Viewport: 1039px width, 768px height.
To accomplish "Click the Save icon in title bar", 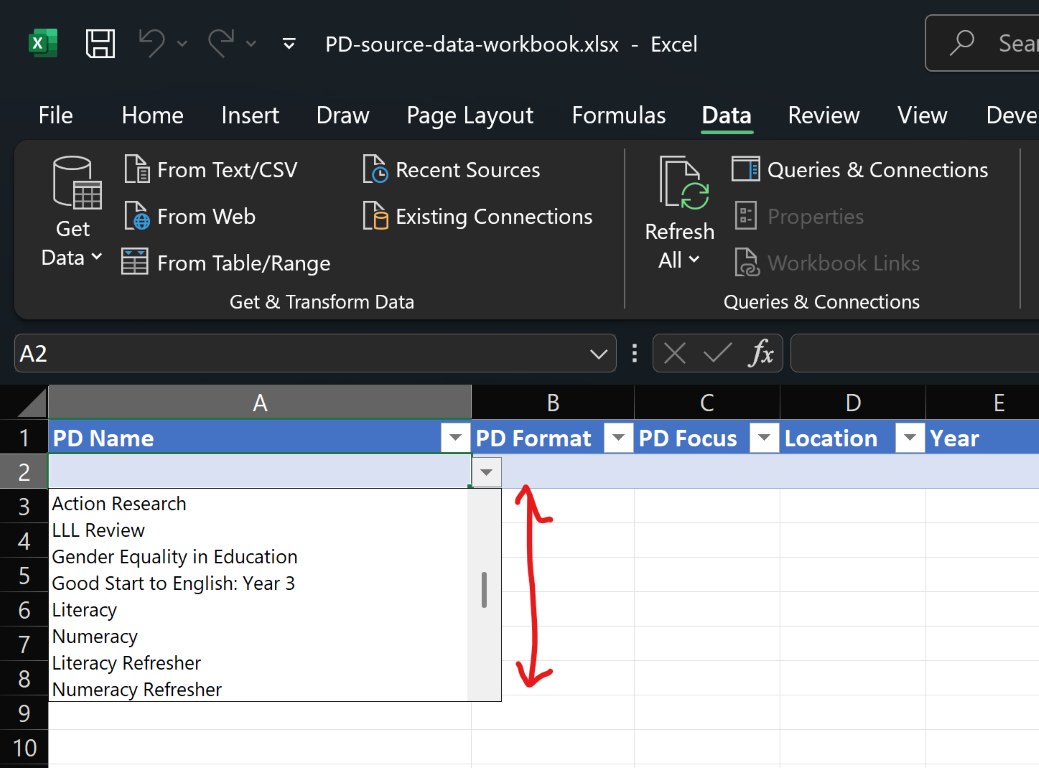I will click(x=100, y=44).
